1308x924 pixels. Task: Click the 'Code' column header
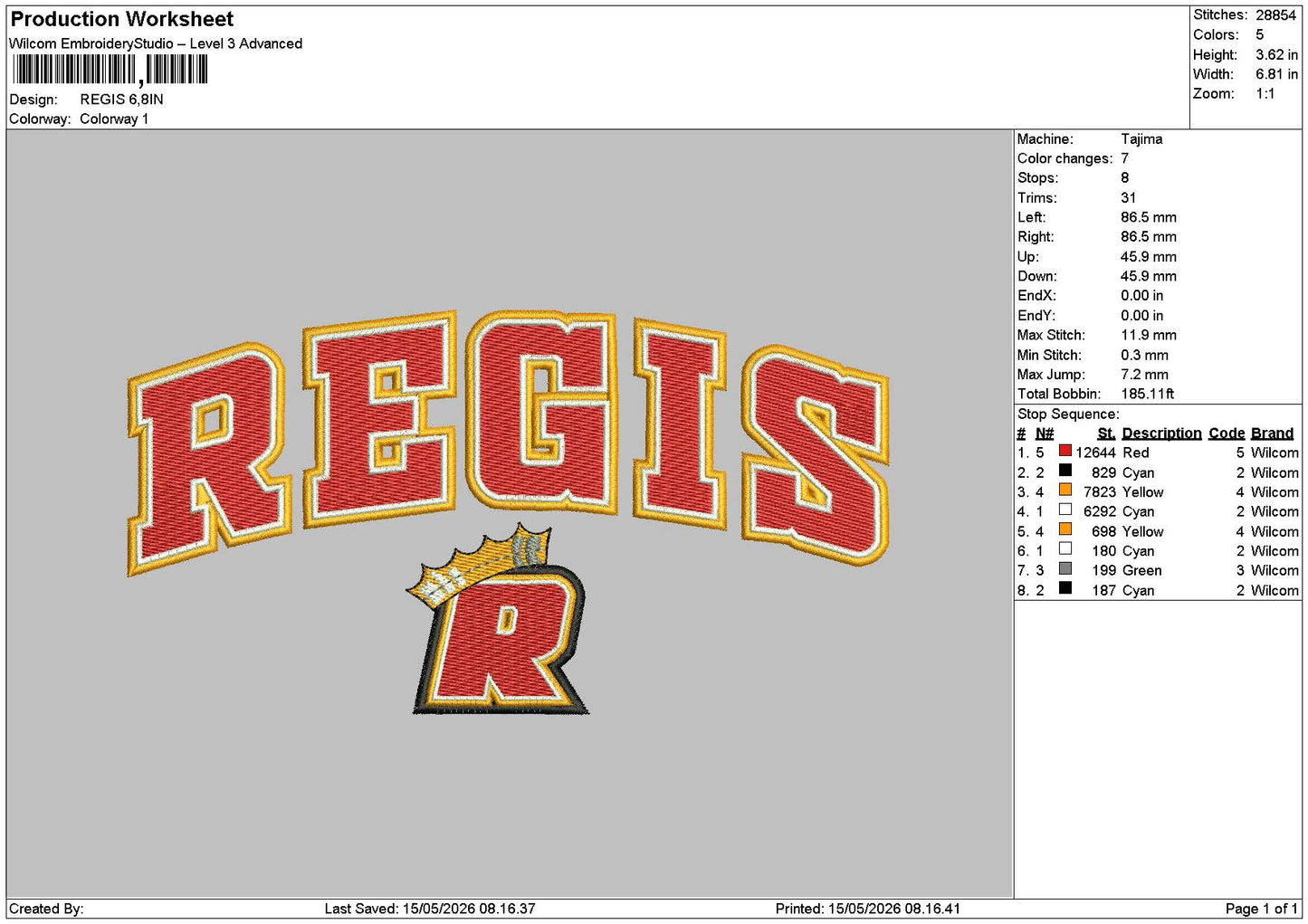(1227, 433)
